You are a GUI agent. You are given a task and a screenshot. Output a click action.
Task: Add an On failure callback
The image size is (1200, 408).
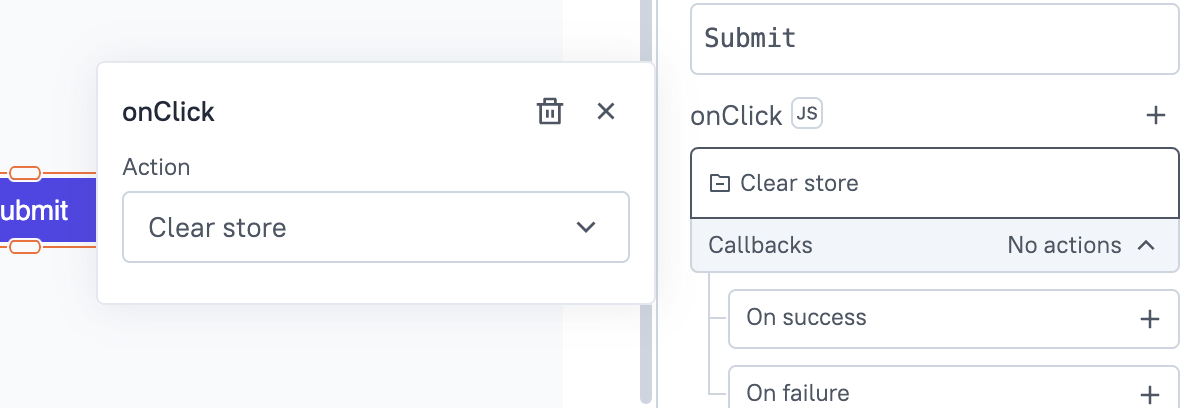coord(1150,393)
